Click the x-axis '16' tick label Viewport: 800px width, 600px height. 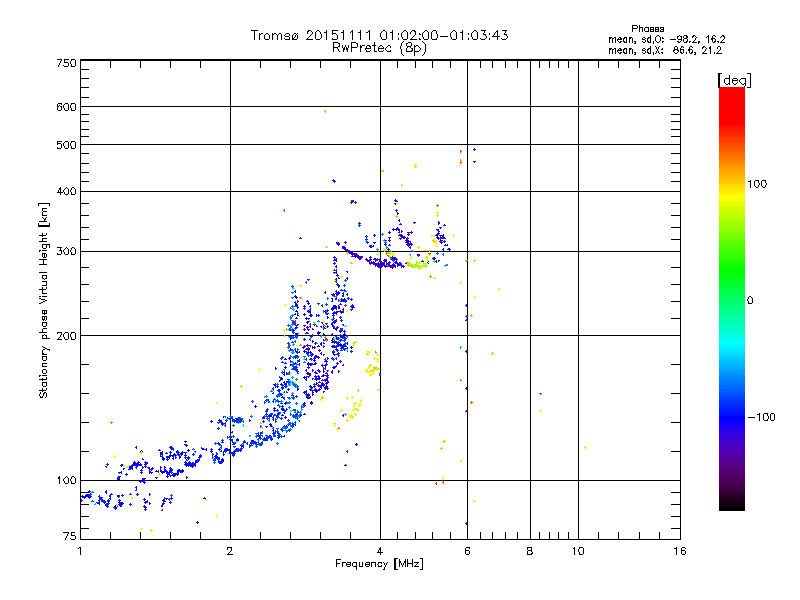[x=680, y=551]
